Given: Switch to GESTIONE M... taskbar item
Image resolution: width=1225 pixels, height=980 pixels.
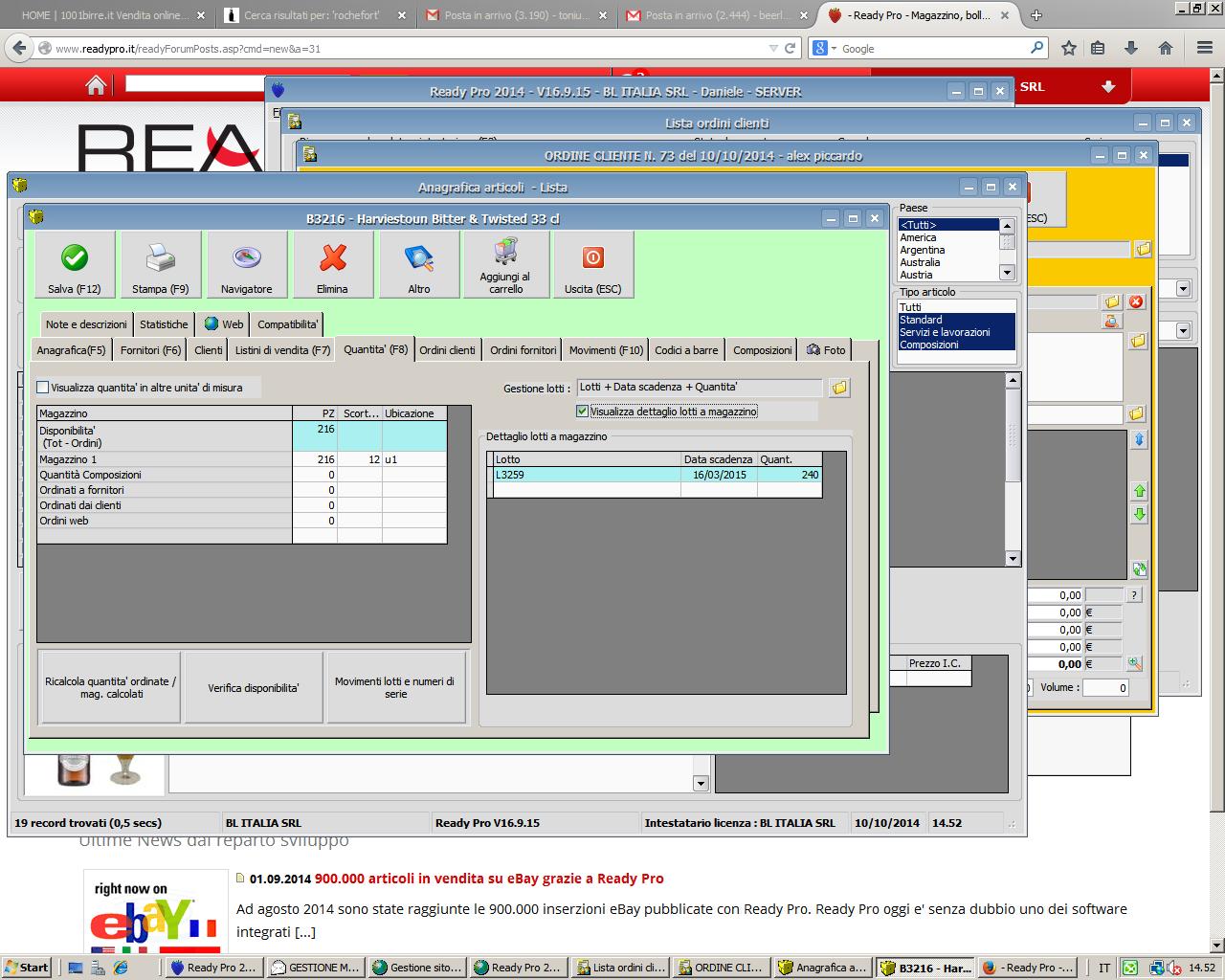Looking at the screenshot, I should click(316, 968).
